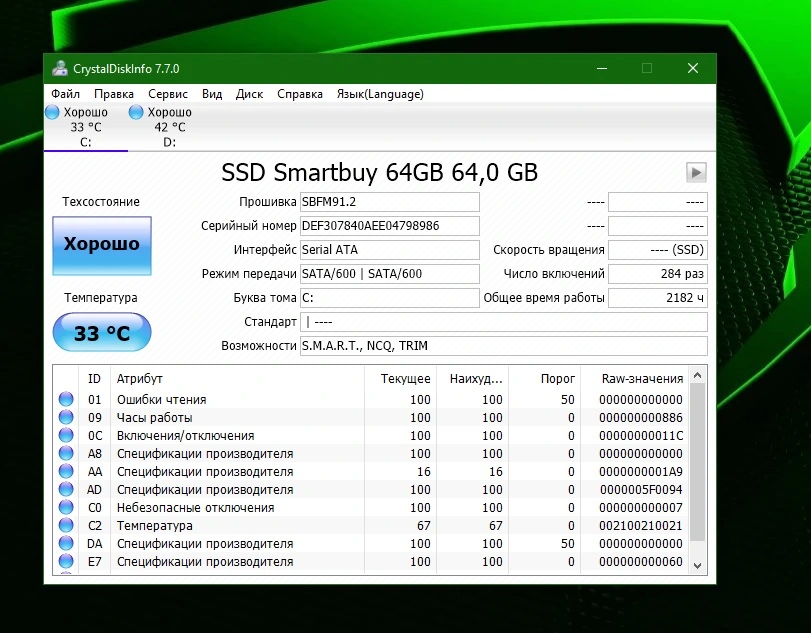
Task: Click status circle for attribute AD row
Action: click(66, 489)
